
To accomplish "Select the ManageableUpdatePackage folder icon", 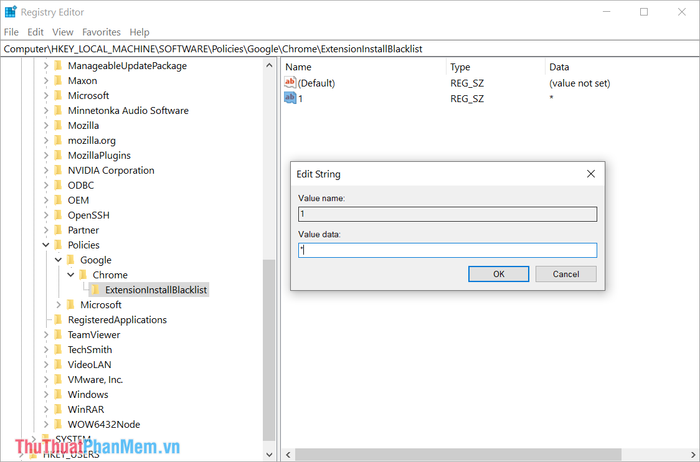I will pyautogui.click(x=58, y=66).
